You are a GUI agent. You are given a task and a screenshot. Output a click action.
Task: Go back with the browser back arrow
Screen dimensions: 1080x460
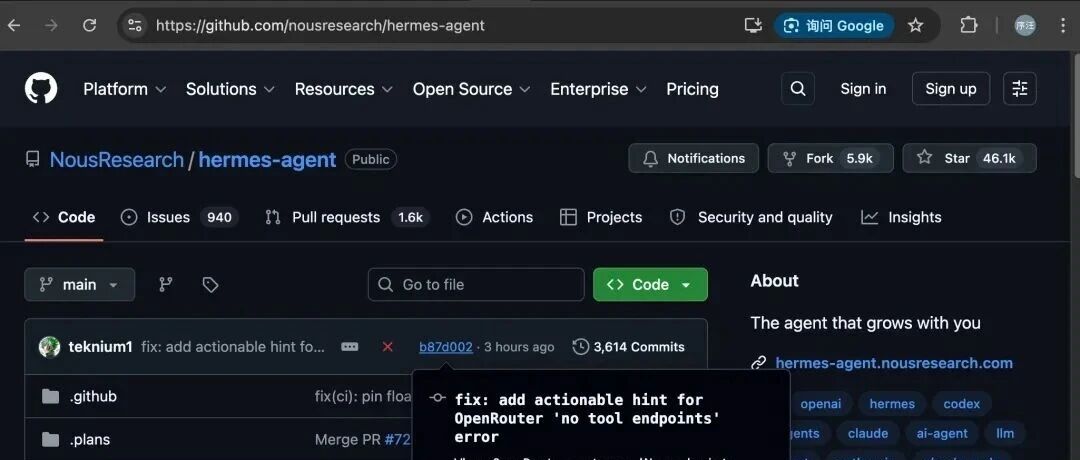pos(14,25)
